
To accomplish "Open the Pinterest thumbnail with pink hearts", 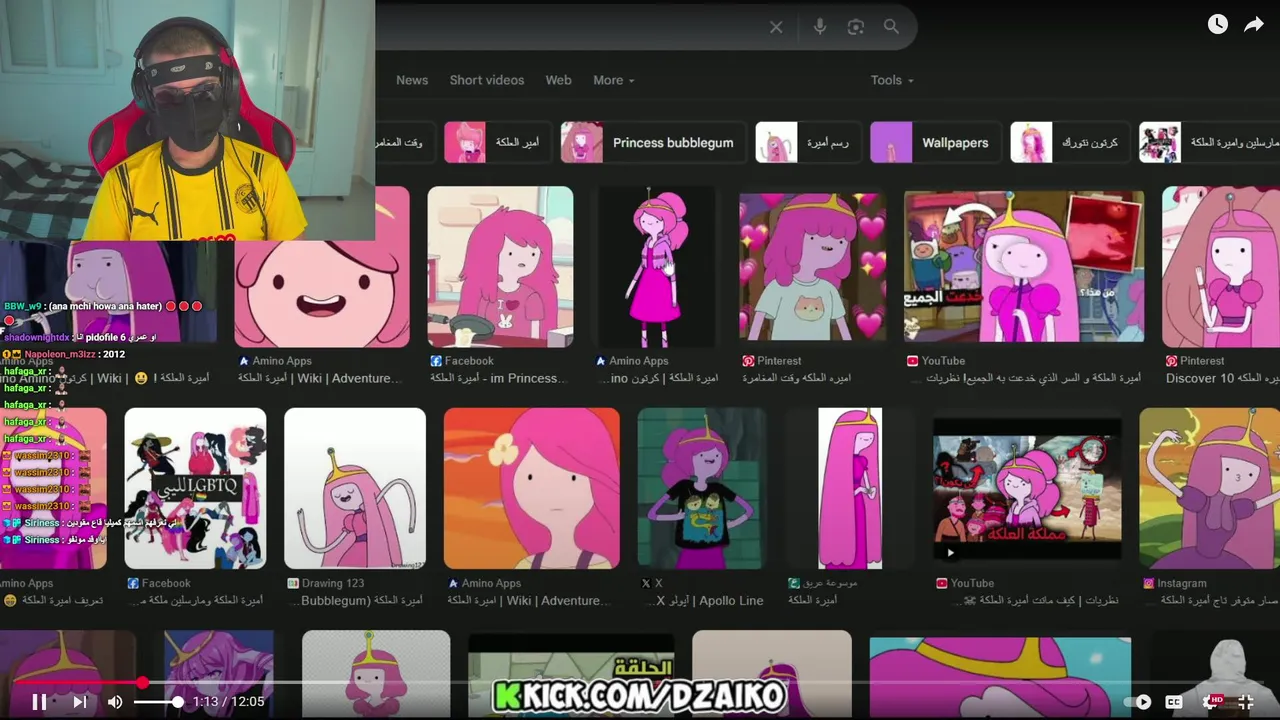I will point(812,267).
